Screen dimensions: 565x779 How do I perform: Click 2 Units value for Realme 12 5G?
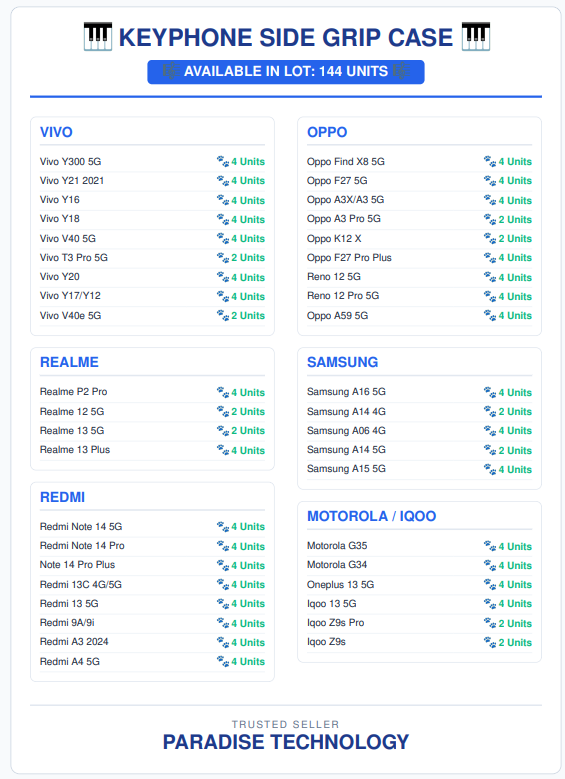click(x=248, y=412)
